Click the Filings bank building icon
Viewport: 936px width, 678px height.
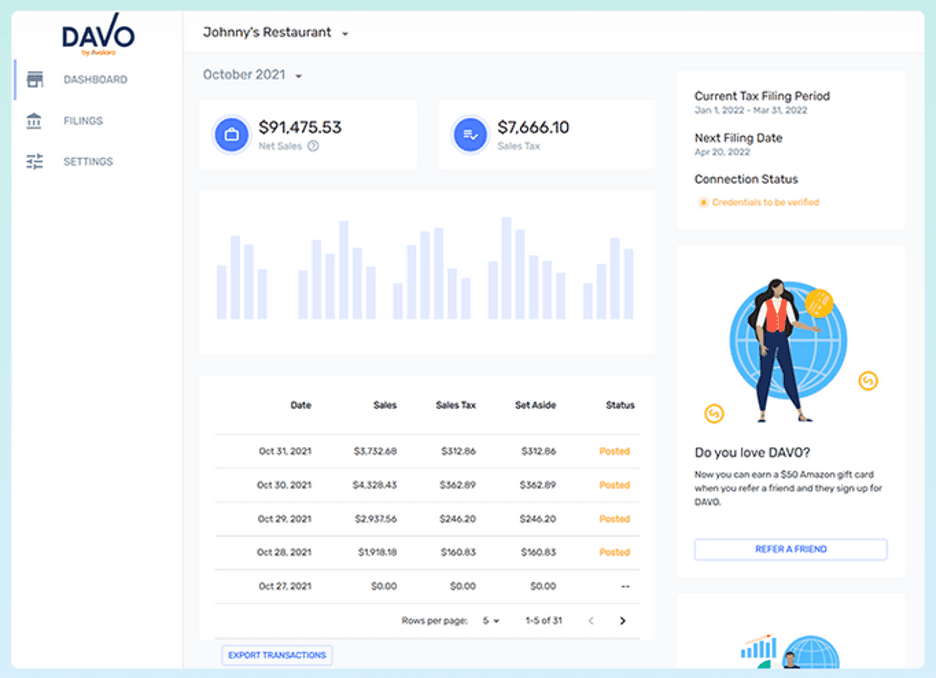point(35,121)
